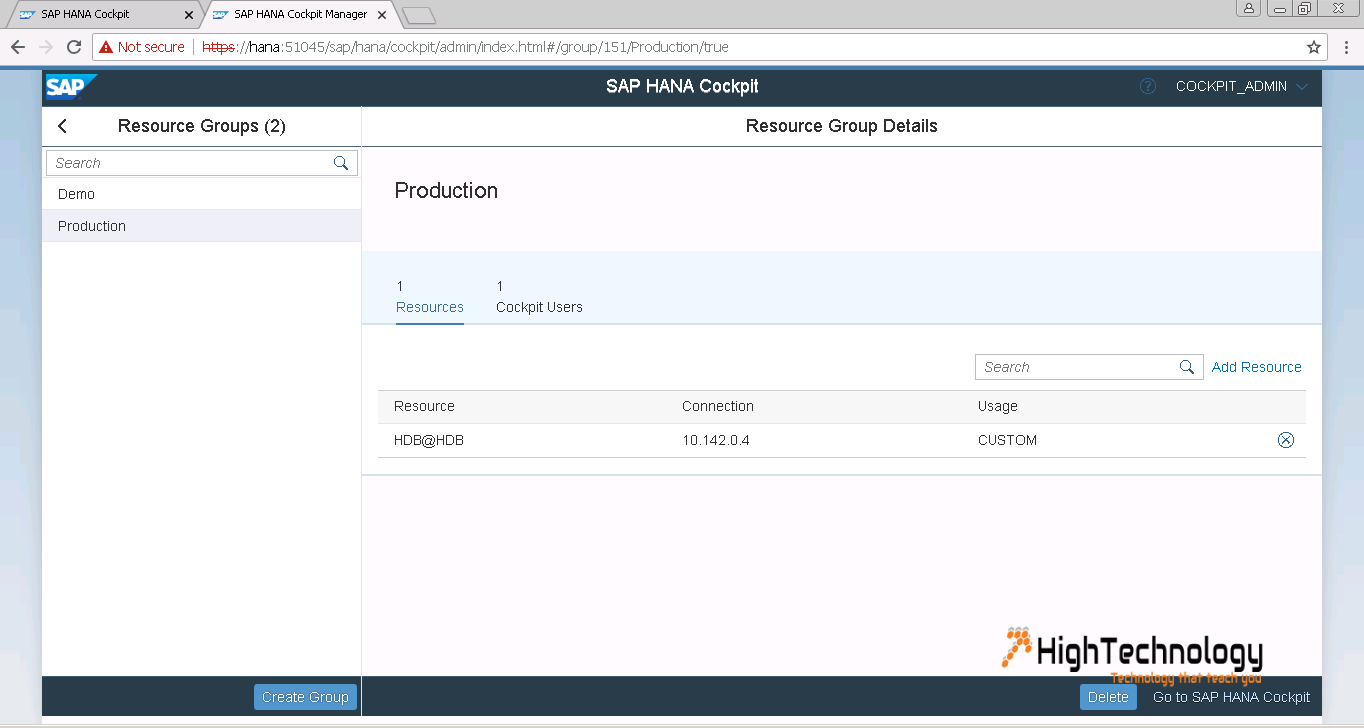Click the SAP logo in header

coord(70,87)
